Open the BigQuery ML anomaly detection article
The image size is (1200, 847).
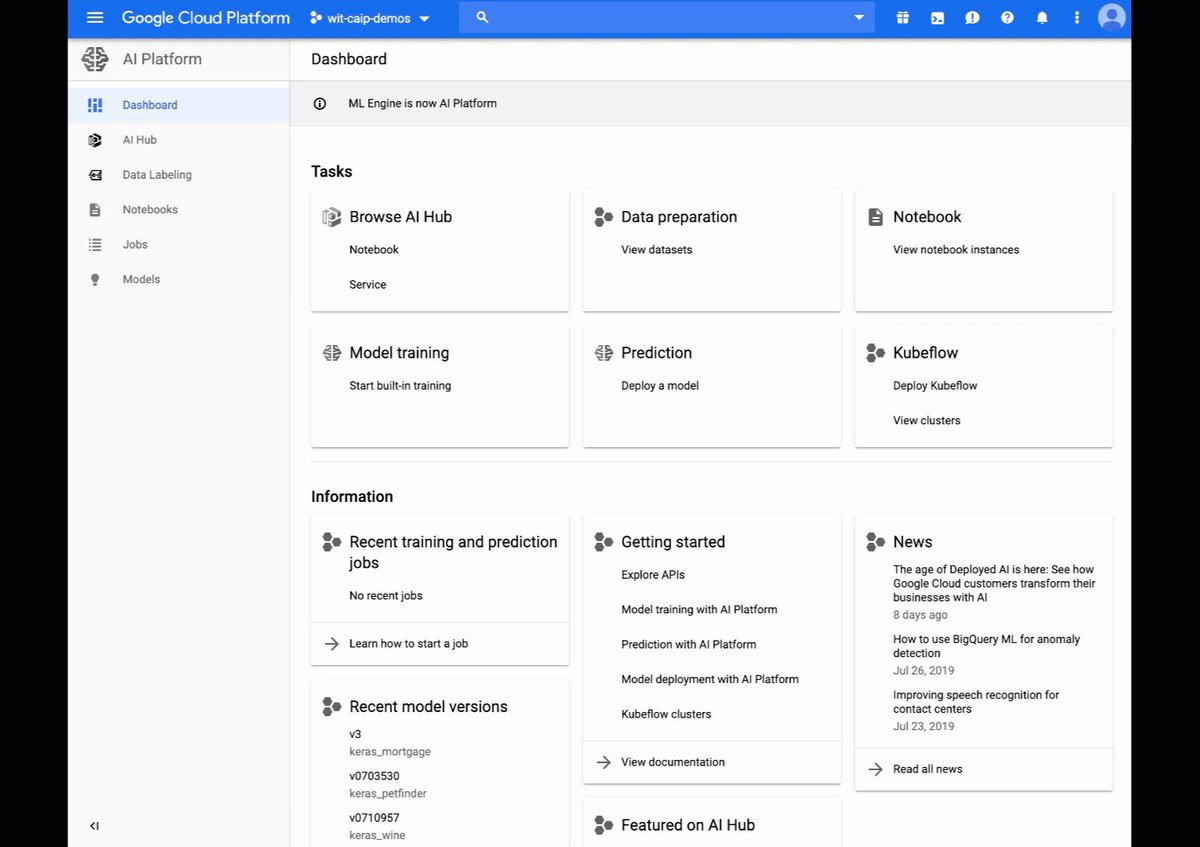pyautogui.click(x=987, y=646)
